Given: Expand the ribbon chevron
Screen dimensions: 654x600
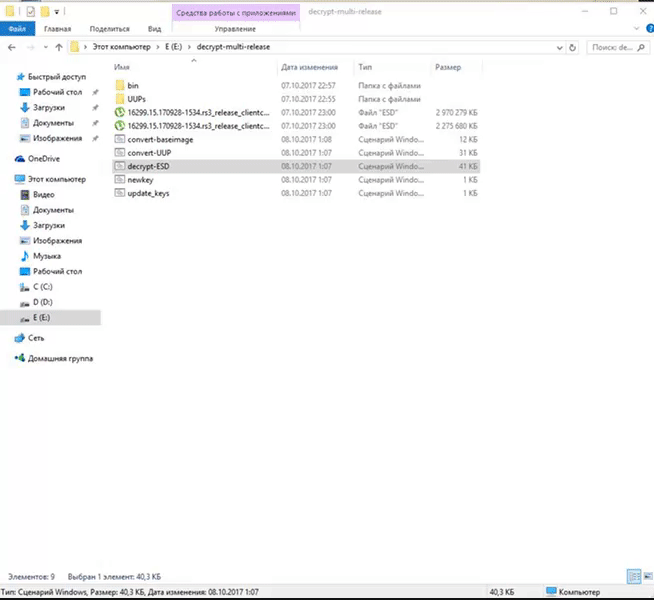Looking at the screenshot, I should 636,28.
